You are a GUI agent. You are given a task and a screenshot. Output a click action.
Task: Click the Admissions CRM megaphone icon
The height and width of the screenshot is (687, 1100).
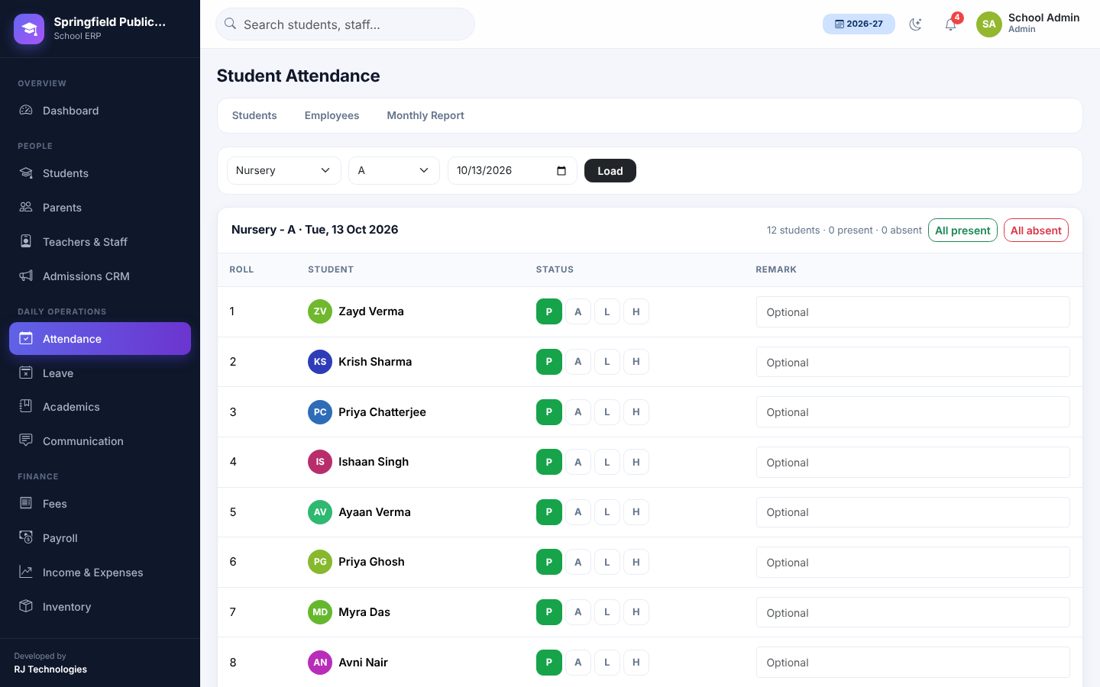pyautogui.click(x=26, y=276)
